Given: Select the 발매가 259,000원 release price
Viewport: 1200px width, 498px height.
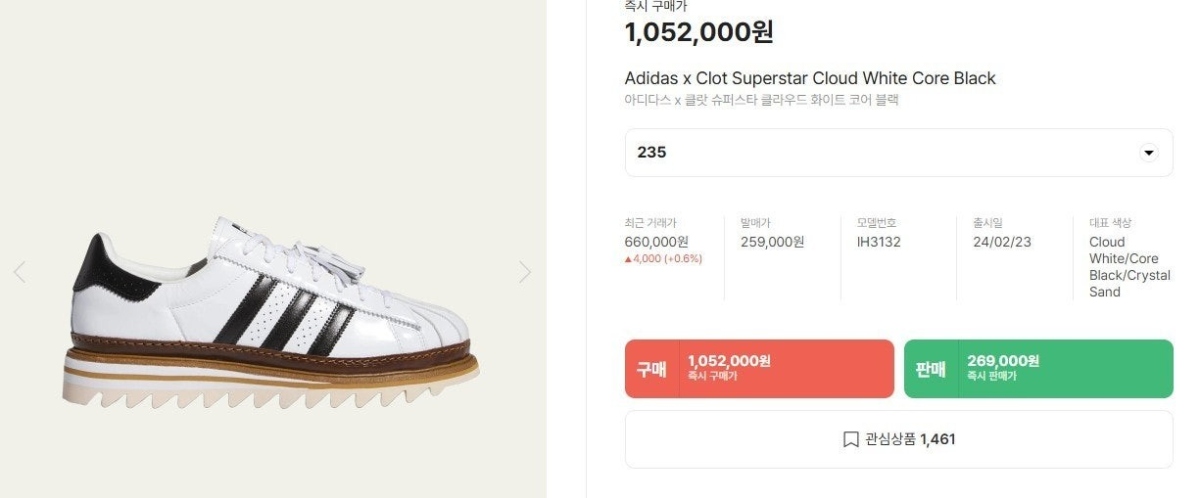Looking at the screenshot, I should [x=772, y=242].
